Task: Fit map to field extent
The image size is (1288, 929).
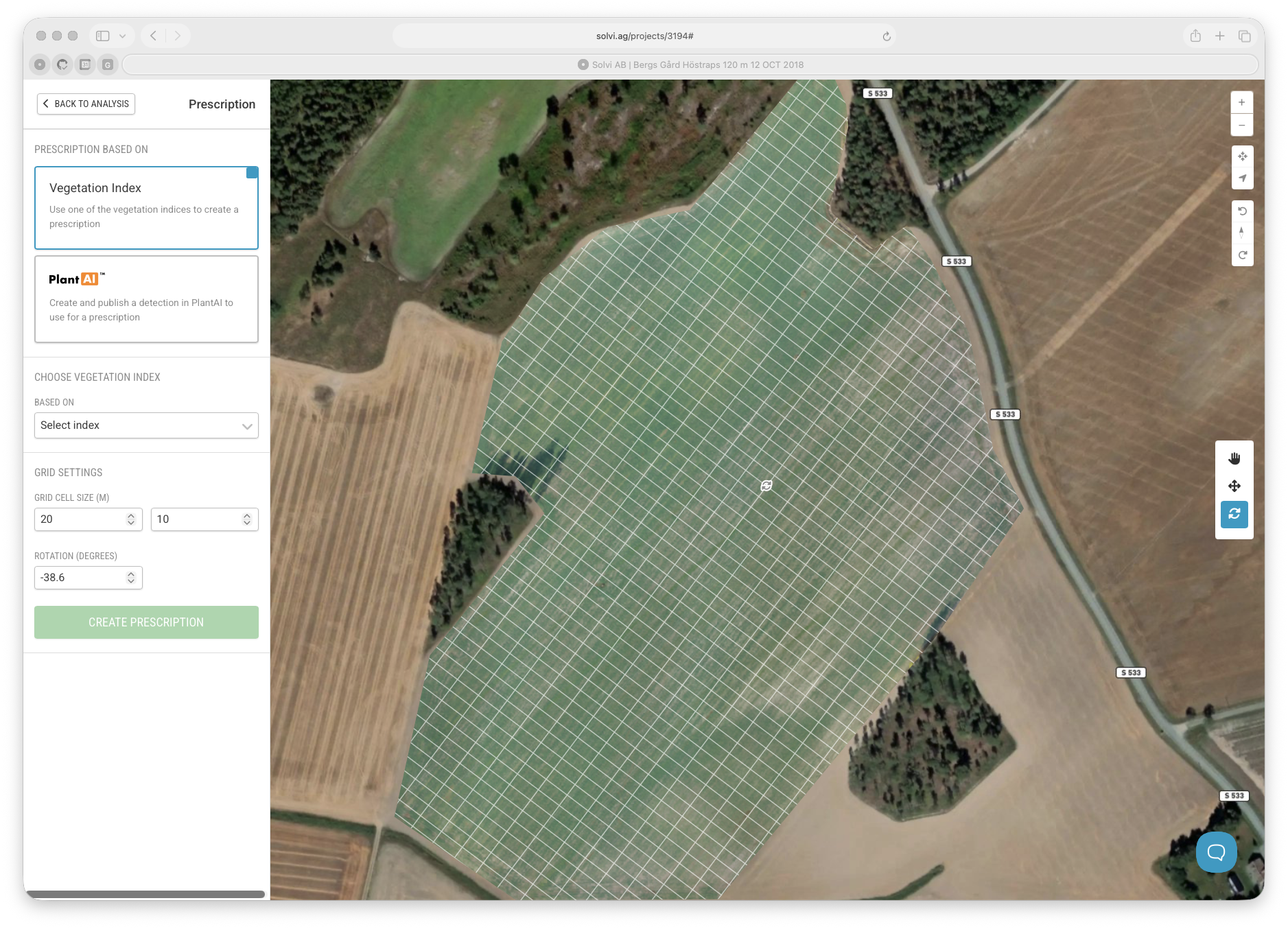Action: [1242, 156]
